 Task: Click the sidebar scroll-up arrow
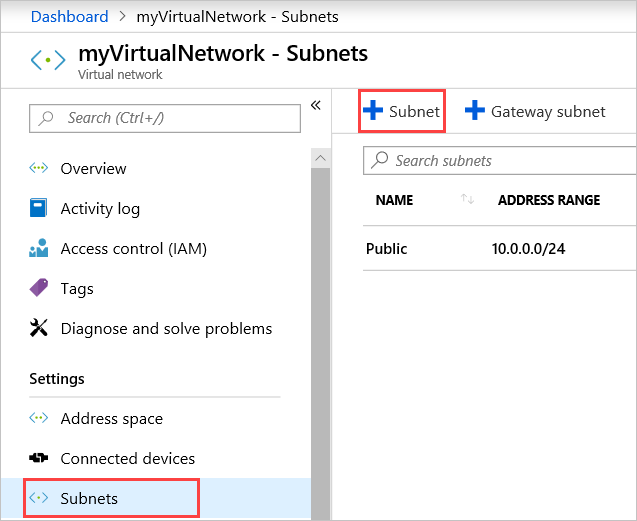[321, 158]
